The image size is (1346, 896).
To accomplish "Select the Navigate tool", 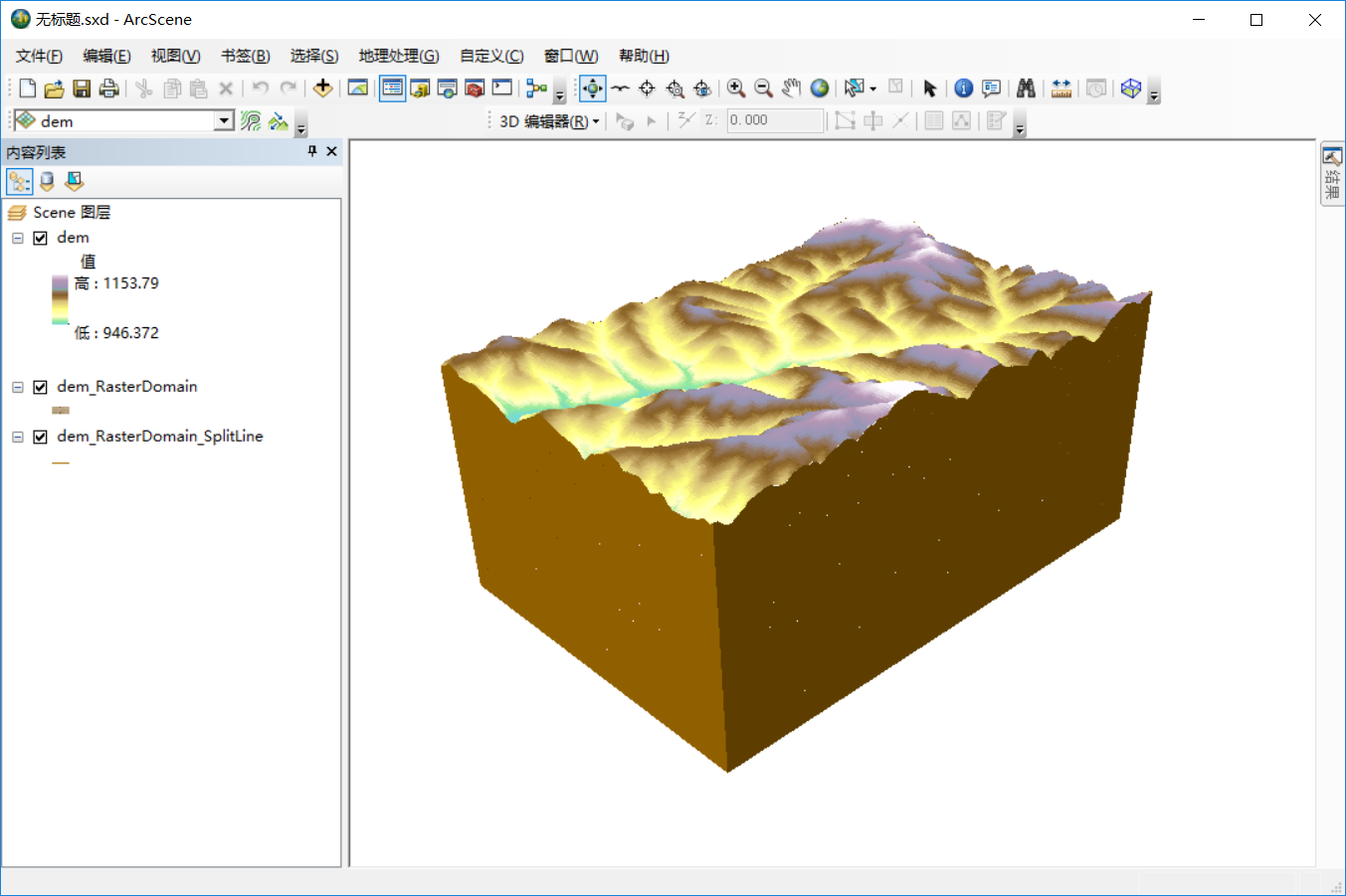I will click(592, 89).
